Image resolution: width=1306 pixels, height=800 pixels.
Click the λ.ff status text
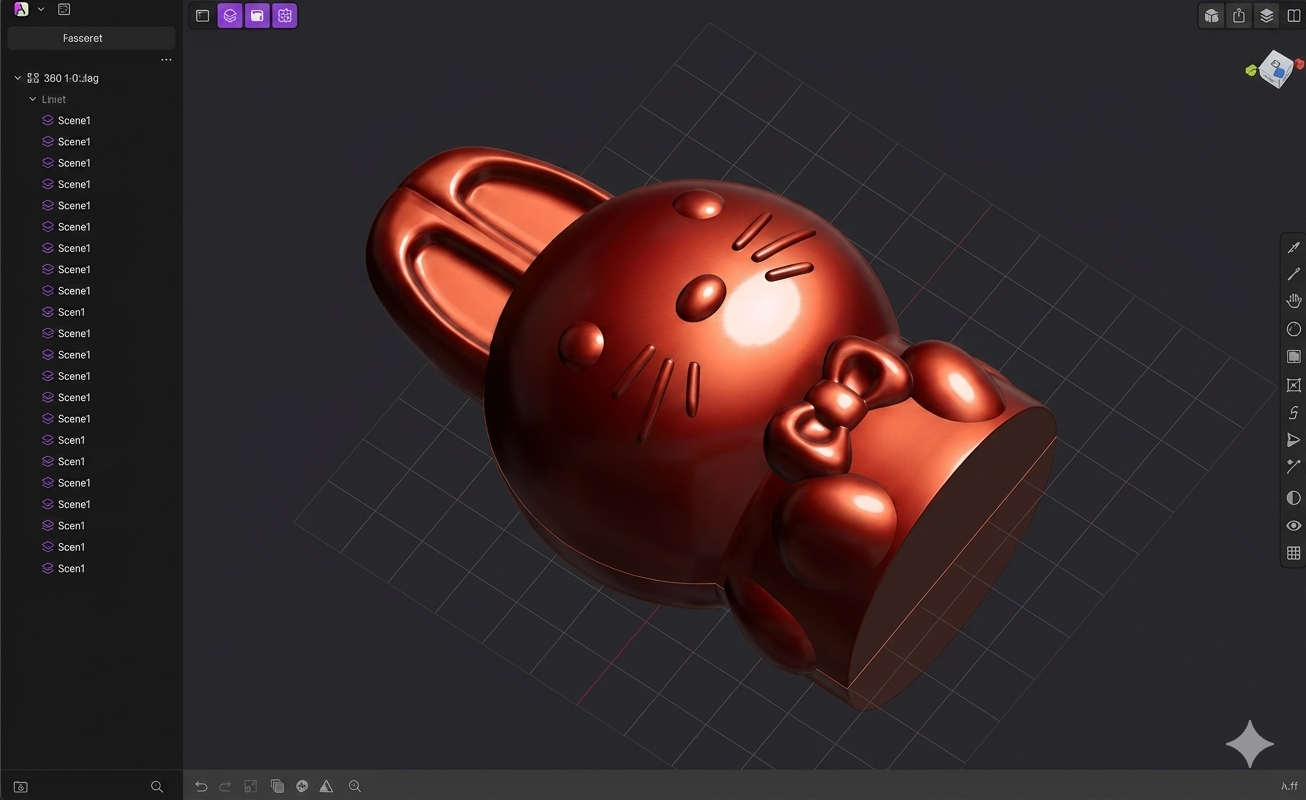1290,787
